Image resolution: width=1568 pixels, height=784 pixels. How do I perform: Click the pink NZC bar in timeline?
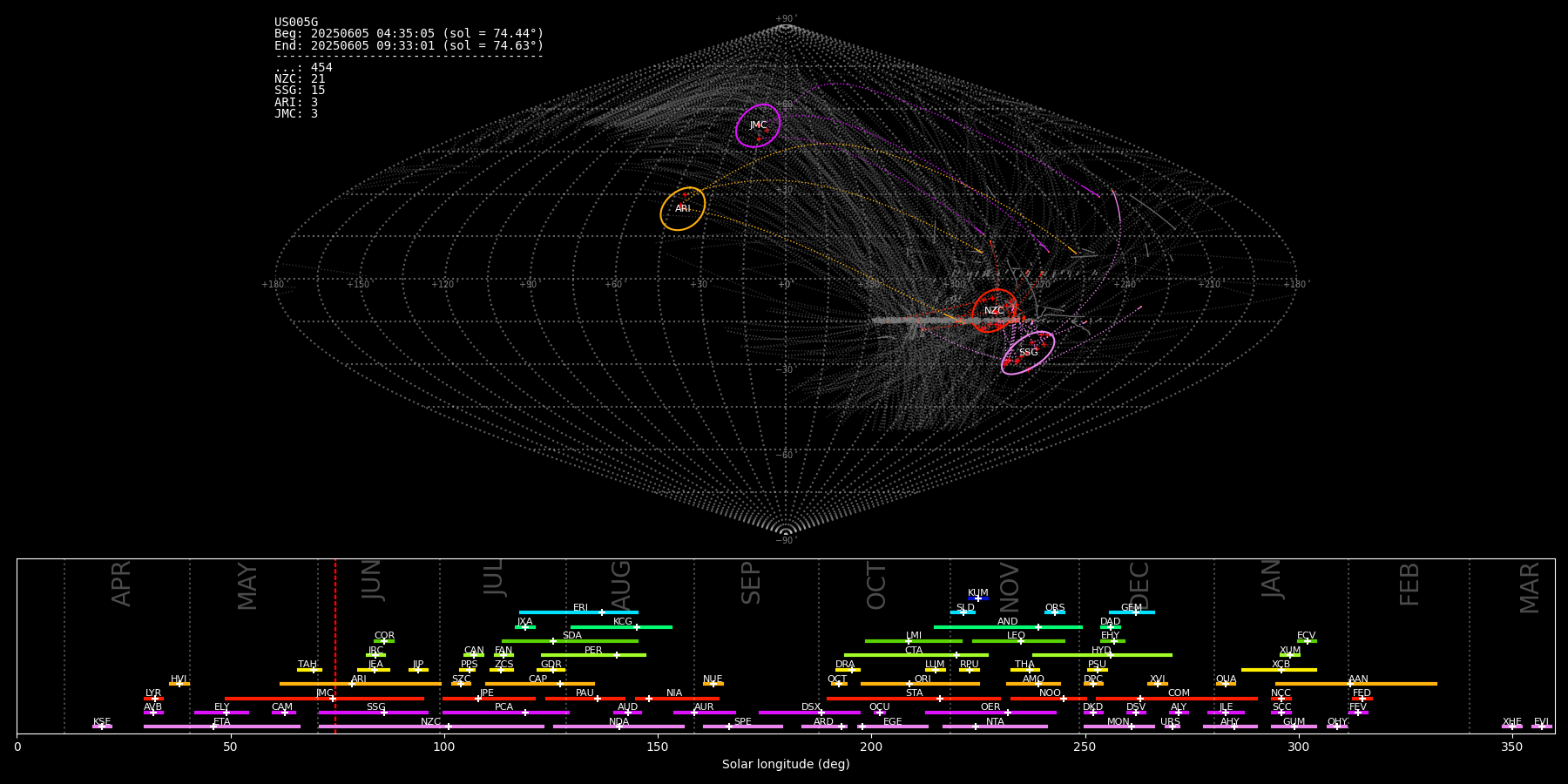431,727
